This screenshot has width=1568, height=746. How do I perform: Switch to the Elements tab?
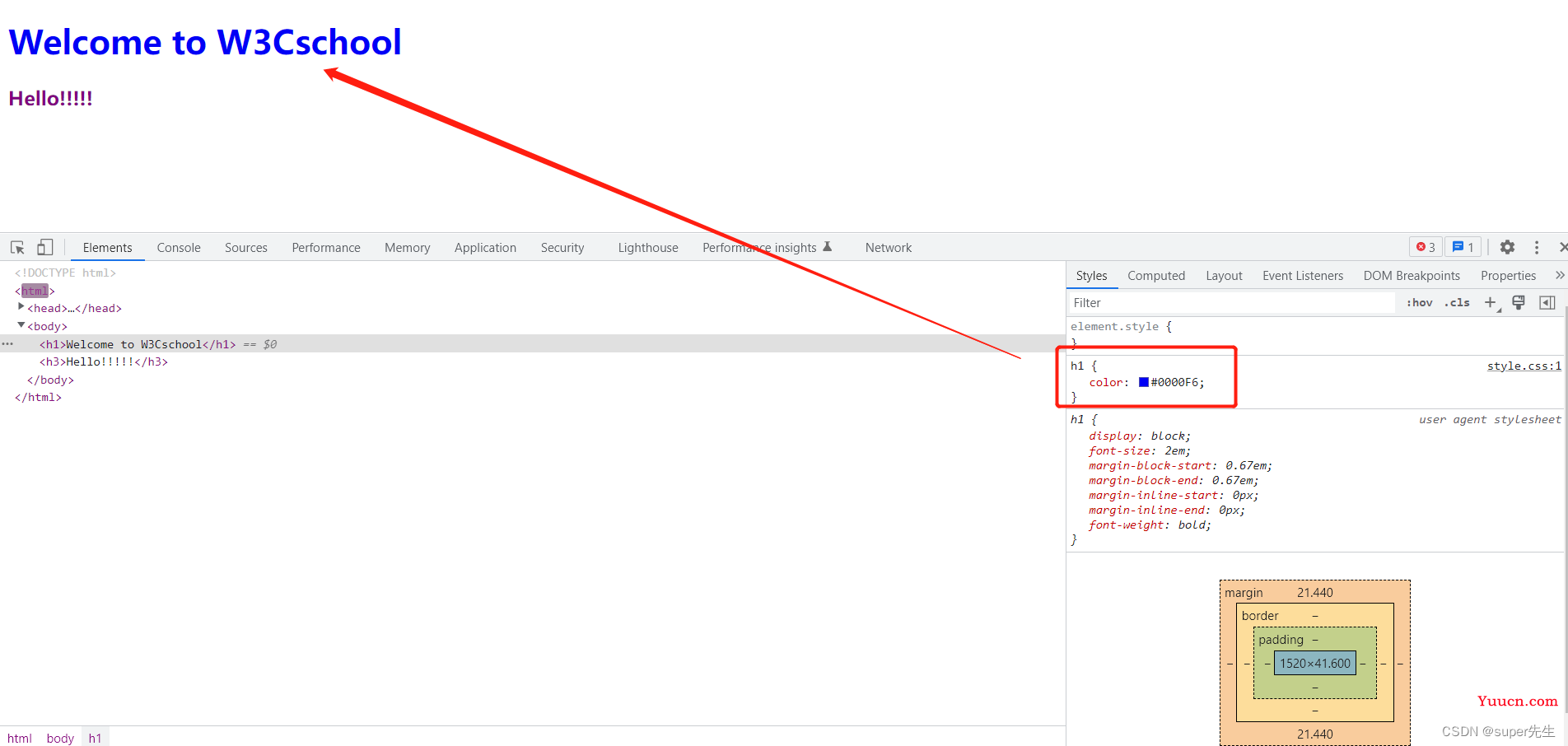point(107,248)
